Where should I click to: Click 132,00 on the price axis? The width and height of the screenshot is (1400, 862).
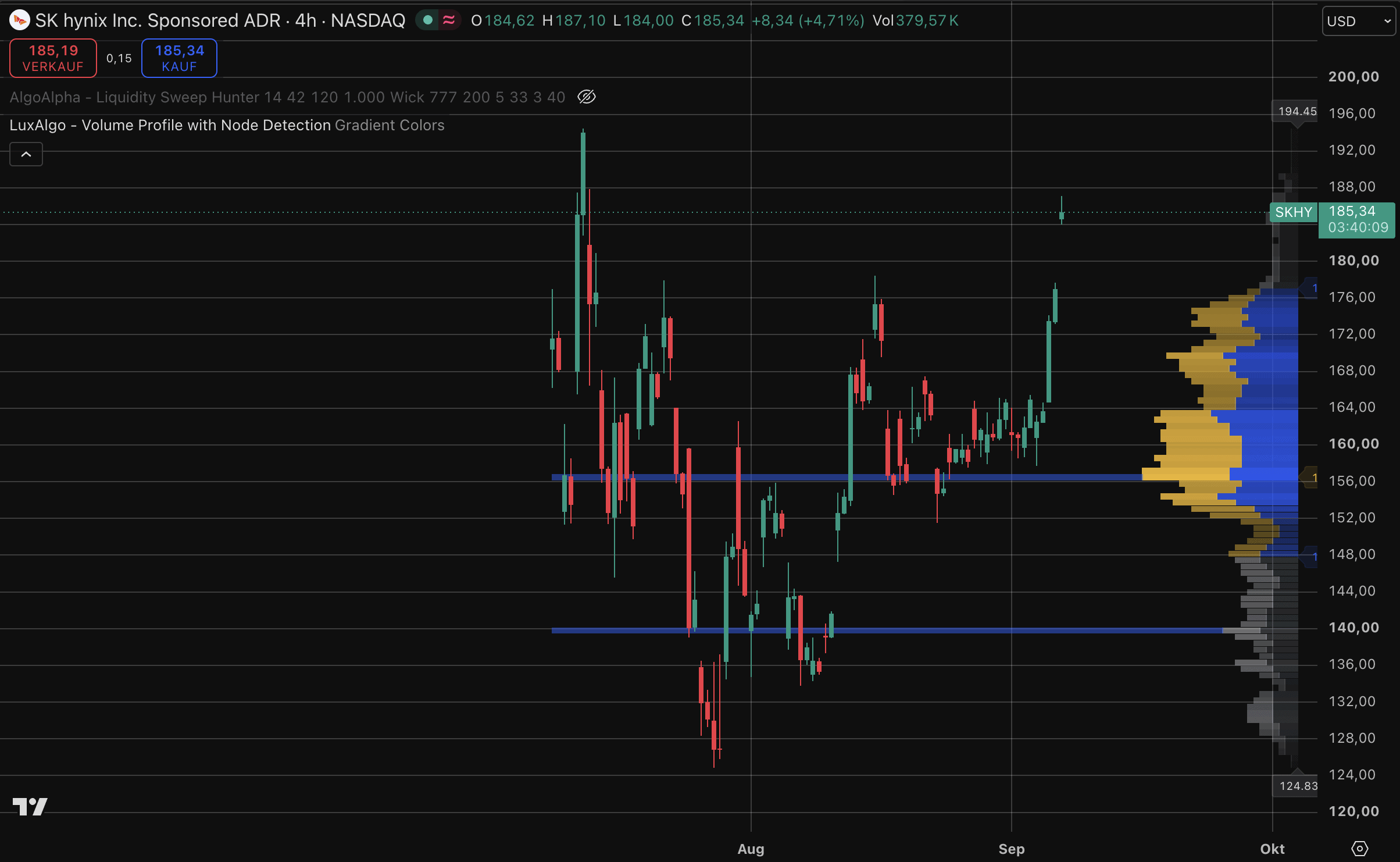click(1352, 701)
